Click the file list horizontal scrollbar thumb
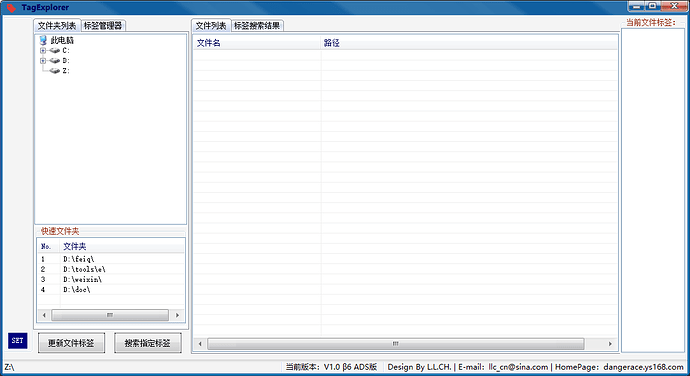 (x=396, y=343)
